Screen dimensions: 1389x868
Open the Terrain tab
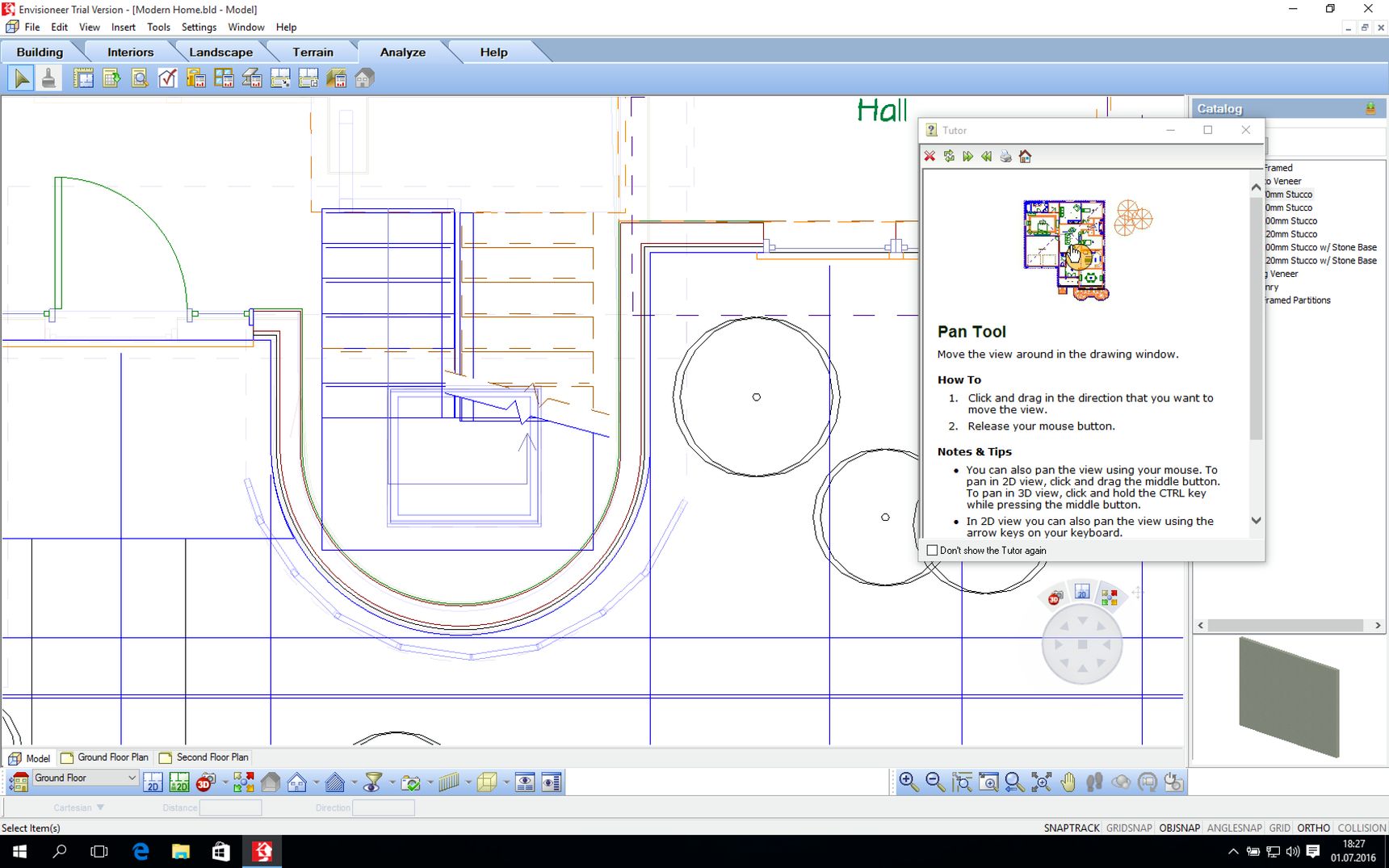click(x=313, y=52)
